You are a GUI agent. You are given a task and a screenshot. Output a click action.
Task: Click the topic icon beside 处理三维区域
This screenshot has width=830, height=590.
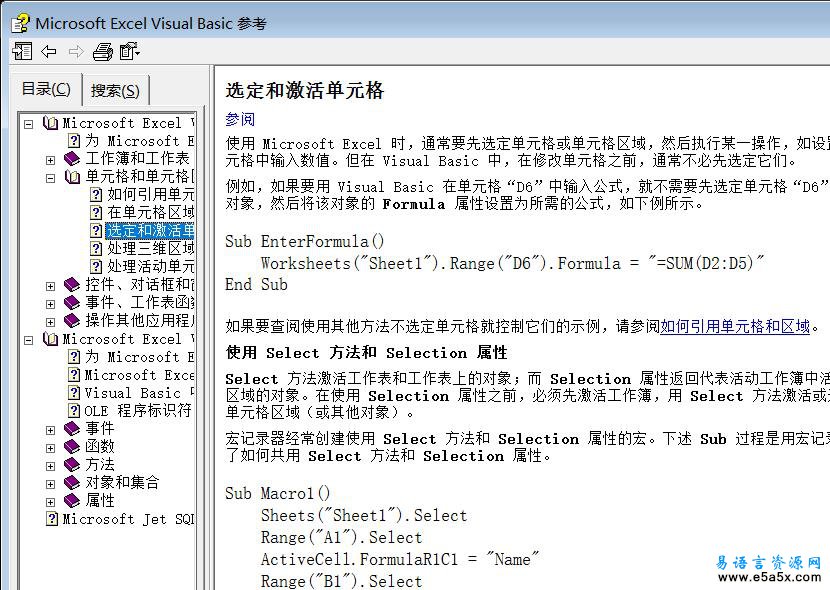point(96,249)
